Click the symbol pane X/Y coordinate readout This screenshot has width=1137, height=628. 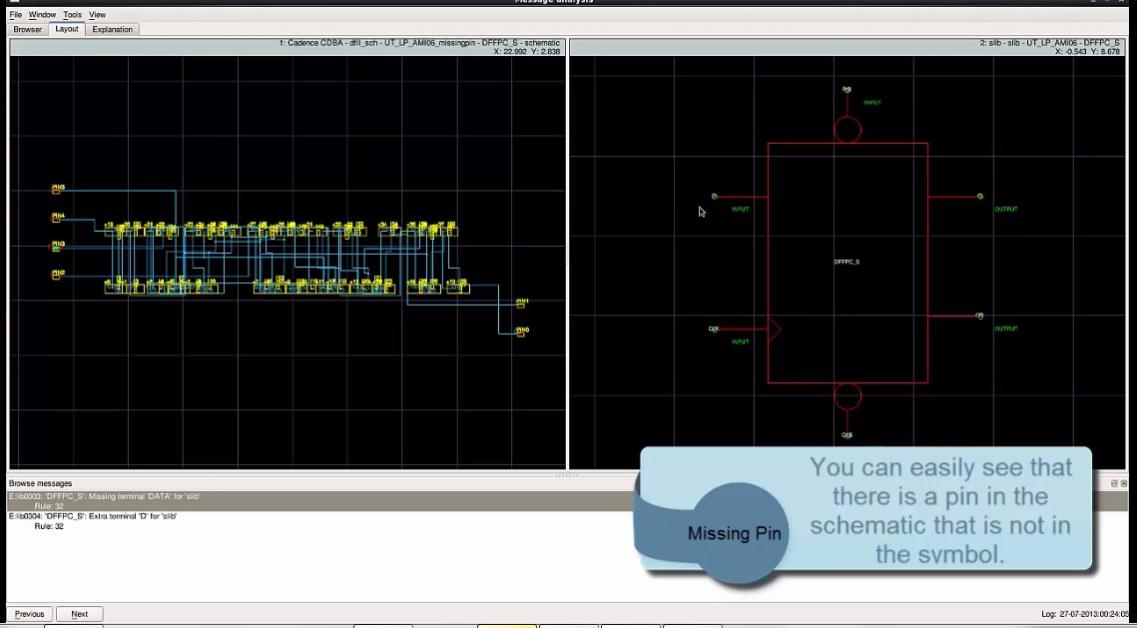coord(1087,51)
